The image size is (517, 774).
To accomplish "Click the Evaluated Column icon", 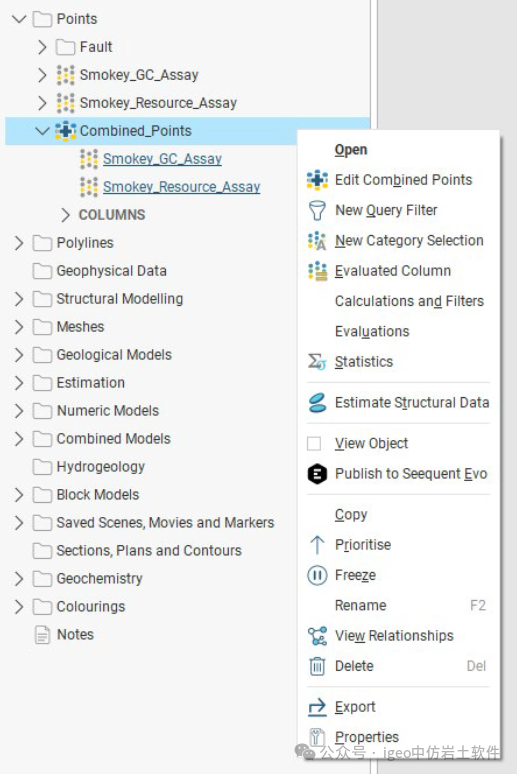I will (x=317, y=271).
